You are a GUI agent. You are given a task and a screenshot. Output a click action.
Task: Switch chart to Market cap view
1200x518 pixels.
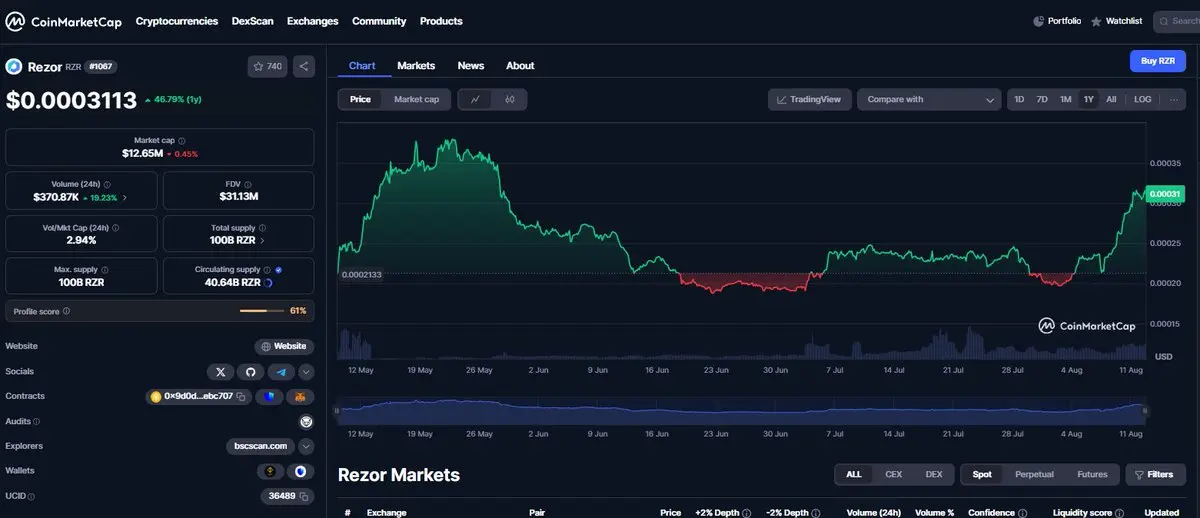tap(416, 99)
